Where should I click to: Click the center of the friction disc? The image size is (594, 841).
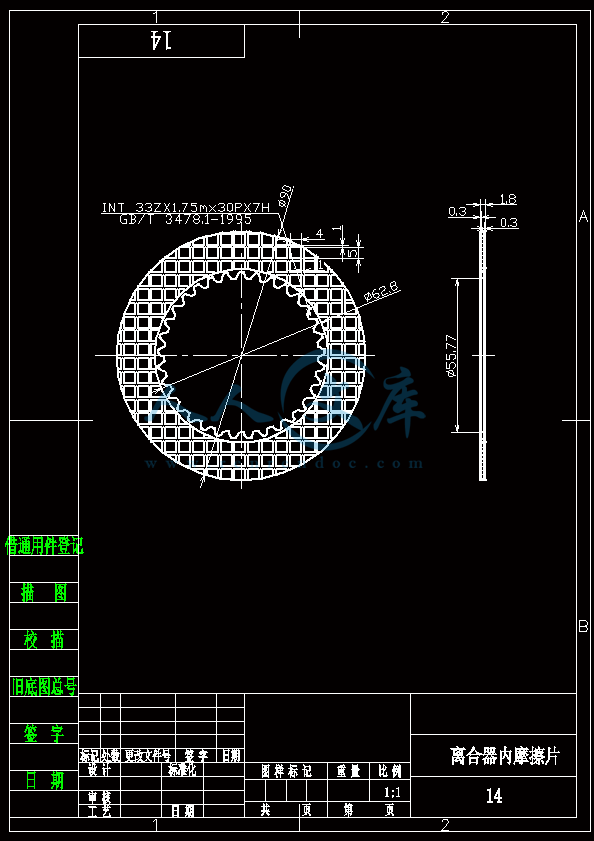coord(241,355)
